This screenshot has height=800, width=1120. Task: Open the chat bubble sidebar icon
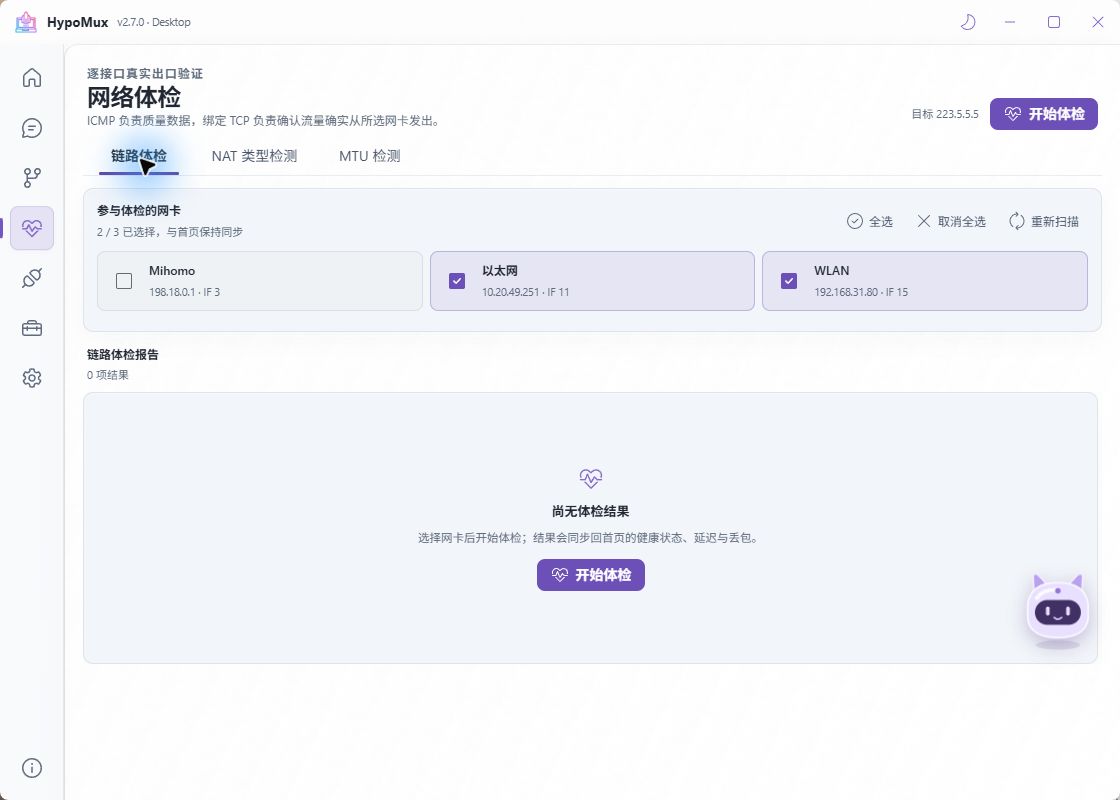point(31,128)
